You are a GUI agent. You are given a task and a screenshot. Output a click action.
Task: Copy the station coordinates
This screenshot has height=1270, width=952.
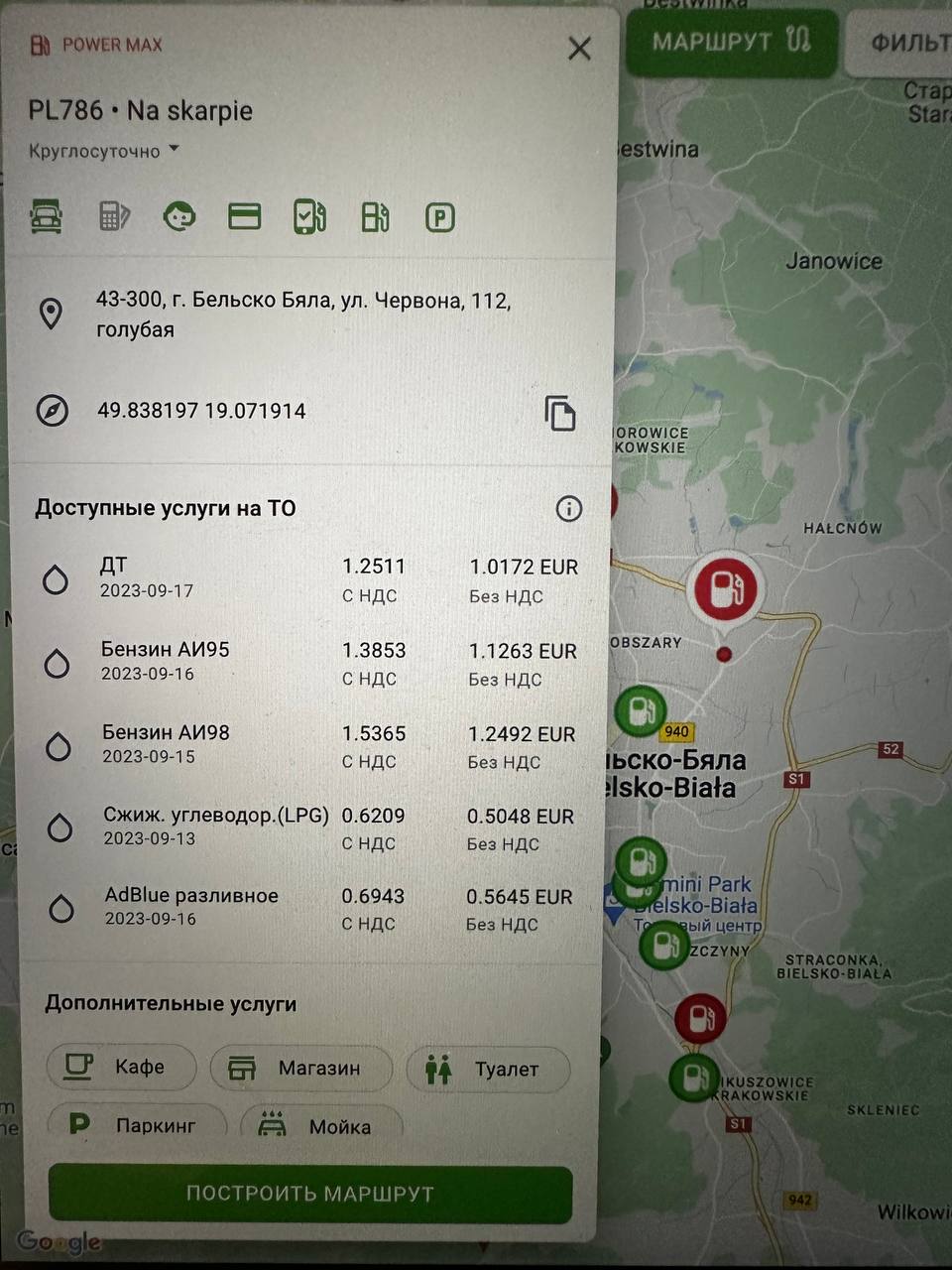pyautogui.click(x=560, y=413)
